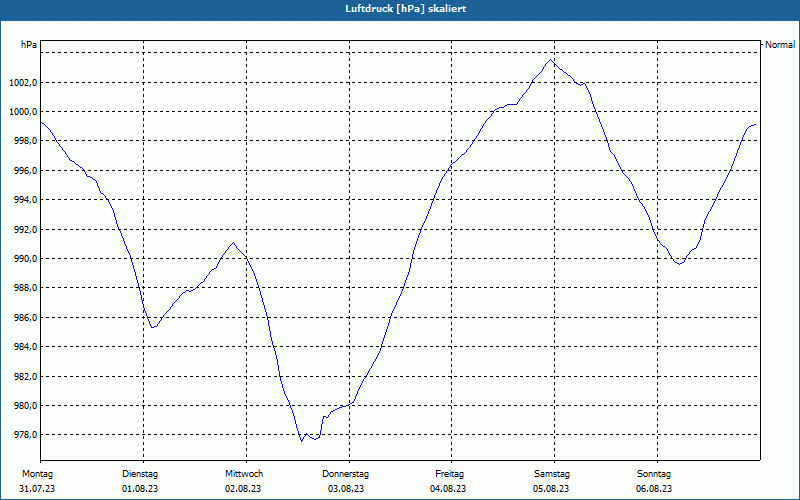Click the 990,0 axis value
This screenshot has height=500, width=800.
tap(25, 259)
